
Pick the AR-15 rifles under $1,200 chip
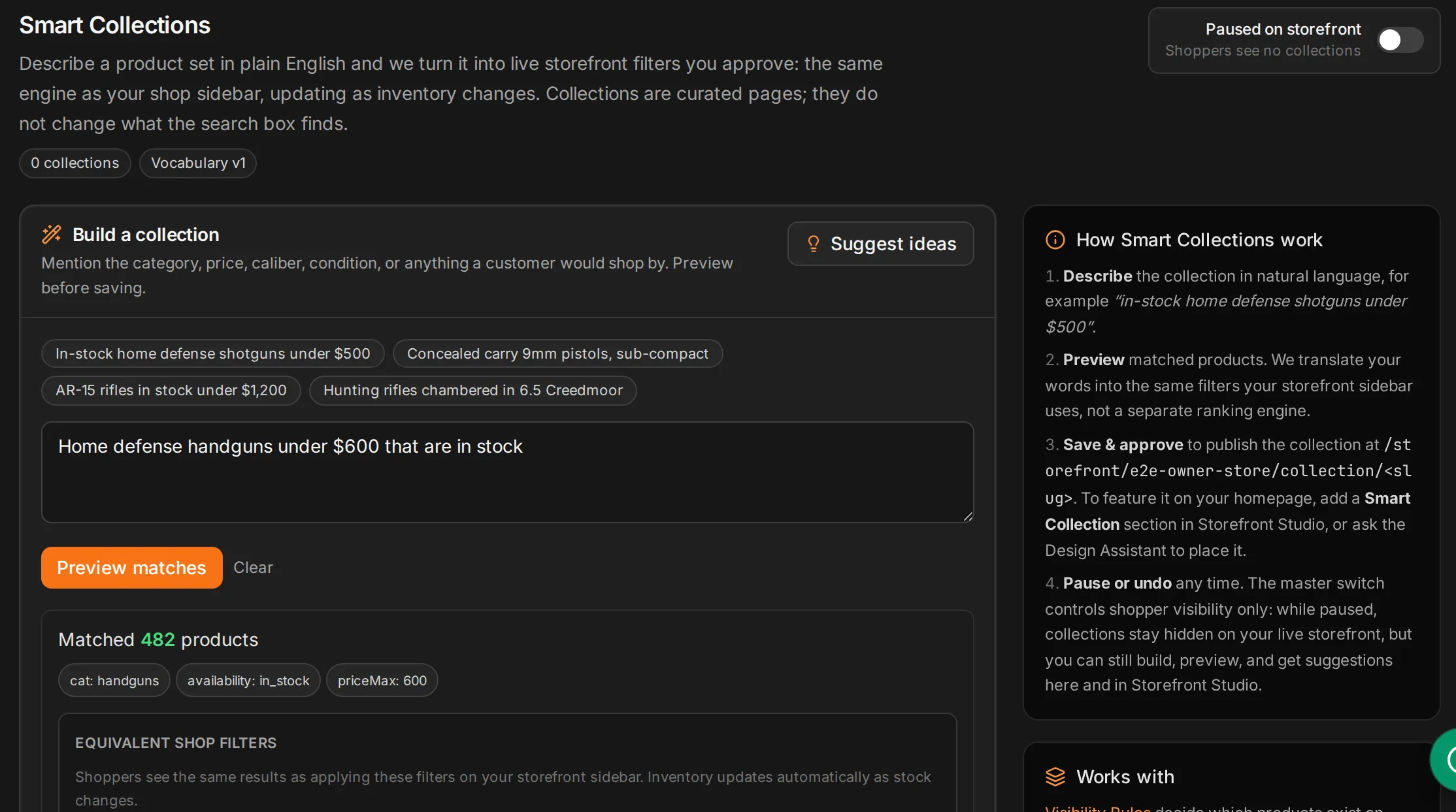coord(171,390)
